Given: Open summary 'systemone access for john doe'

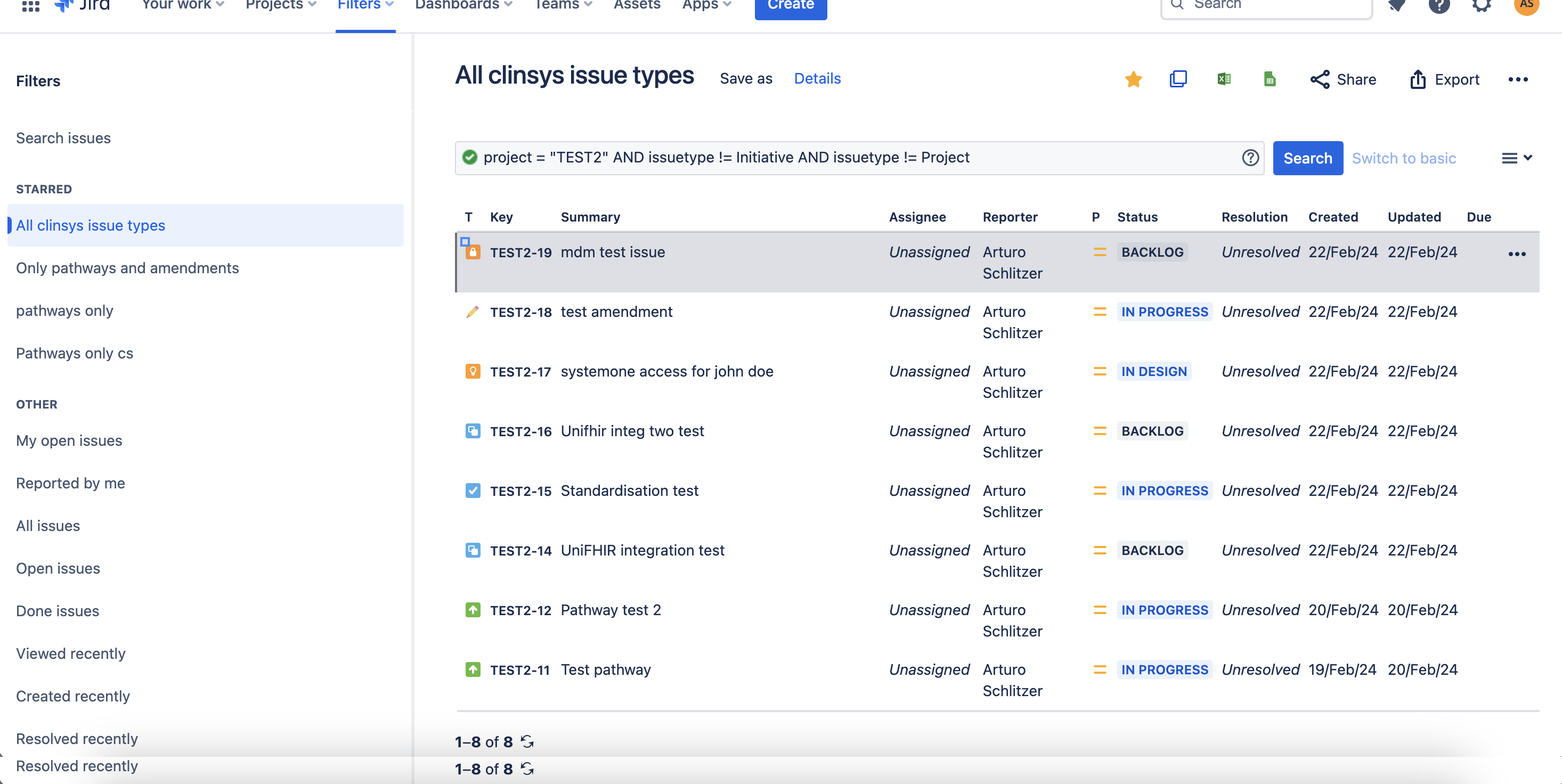Looking at the screenshot, I should pyautogui.click(x=666, y=371).
